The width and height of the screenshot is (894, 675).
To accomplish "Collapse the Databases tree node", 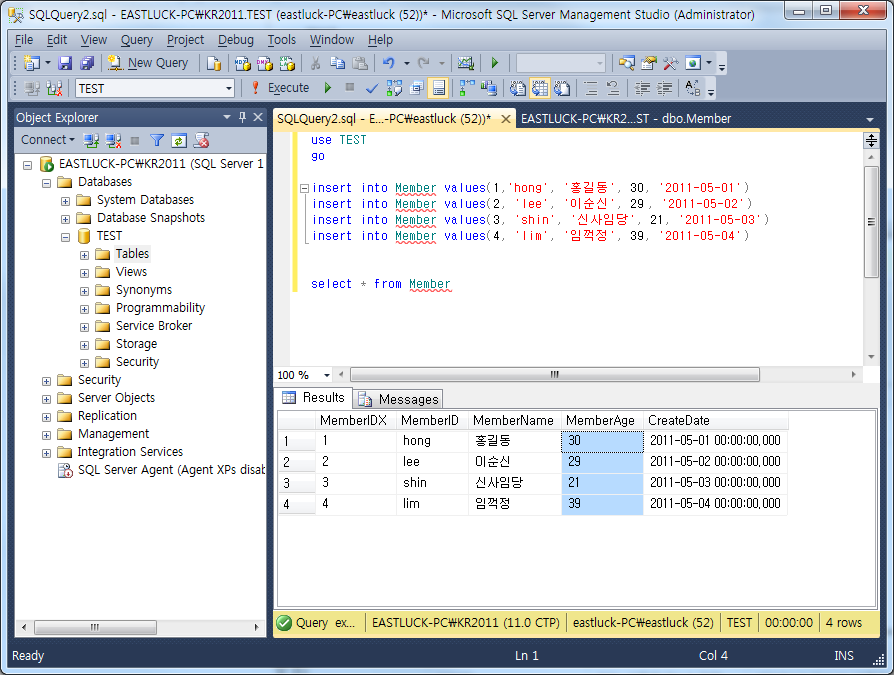I will tap(46, 183).
